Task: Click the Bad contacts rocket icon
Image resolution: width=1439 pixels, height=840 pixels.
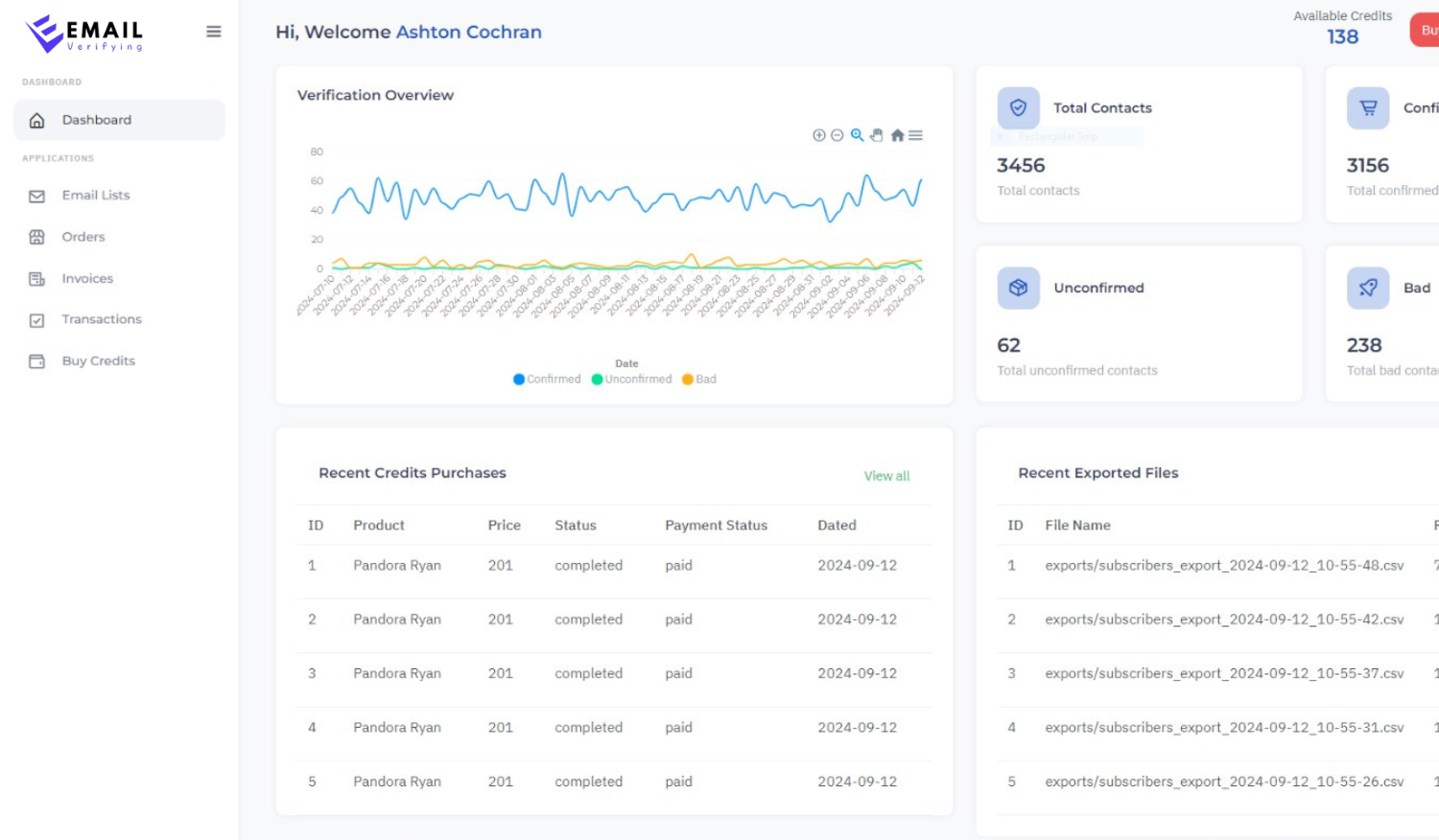Action: (1368, 288)
